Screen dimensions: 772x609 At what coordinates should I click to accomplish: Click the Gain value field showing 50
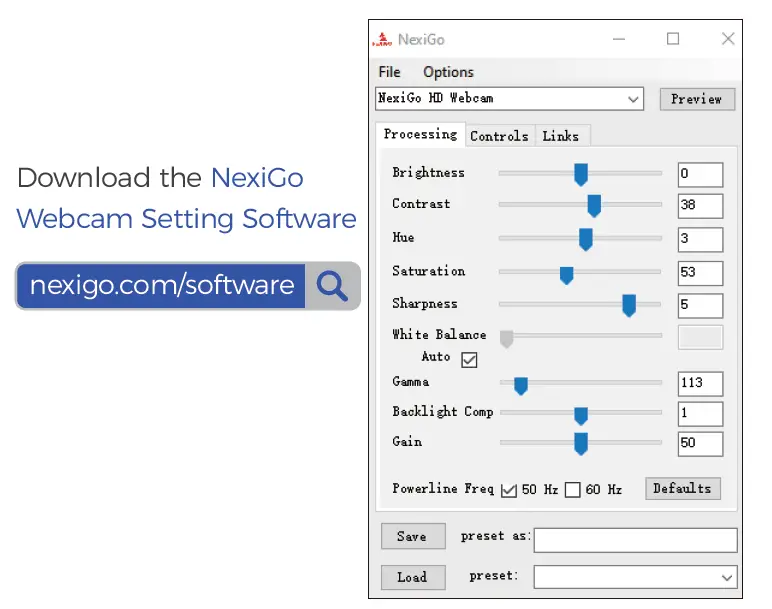[700, 444]
